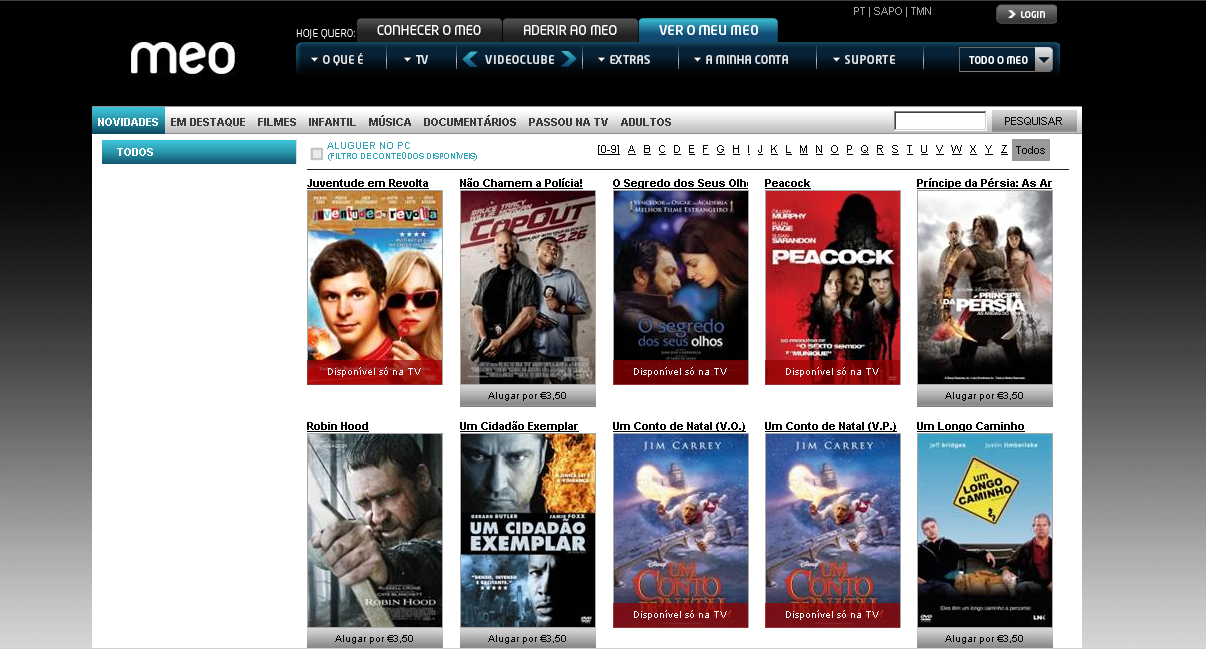Open the Robin Hood title link
Image resolution: width=1206 pixels, height=649 pixels.
point(337,426)
